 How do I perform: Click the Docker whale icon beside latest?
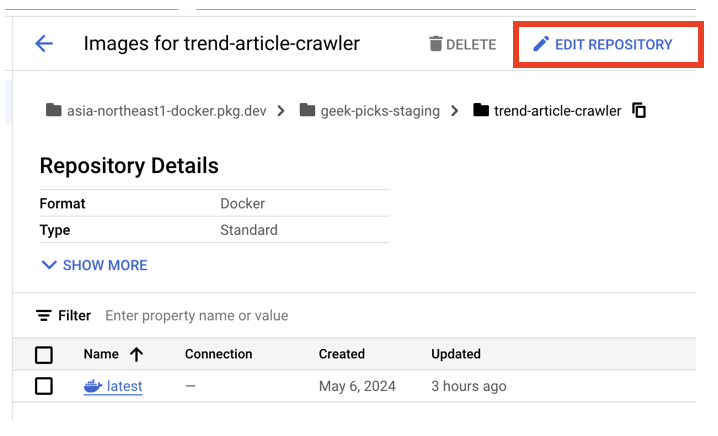pos(93,386)
